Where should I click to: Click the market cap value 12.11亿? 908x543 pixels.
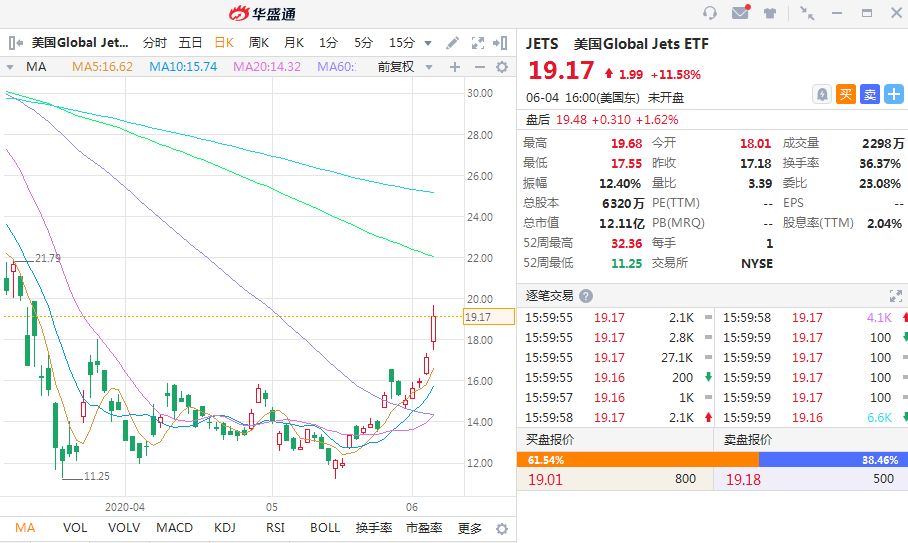click(622, 223)
